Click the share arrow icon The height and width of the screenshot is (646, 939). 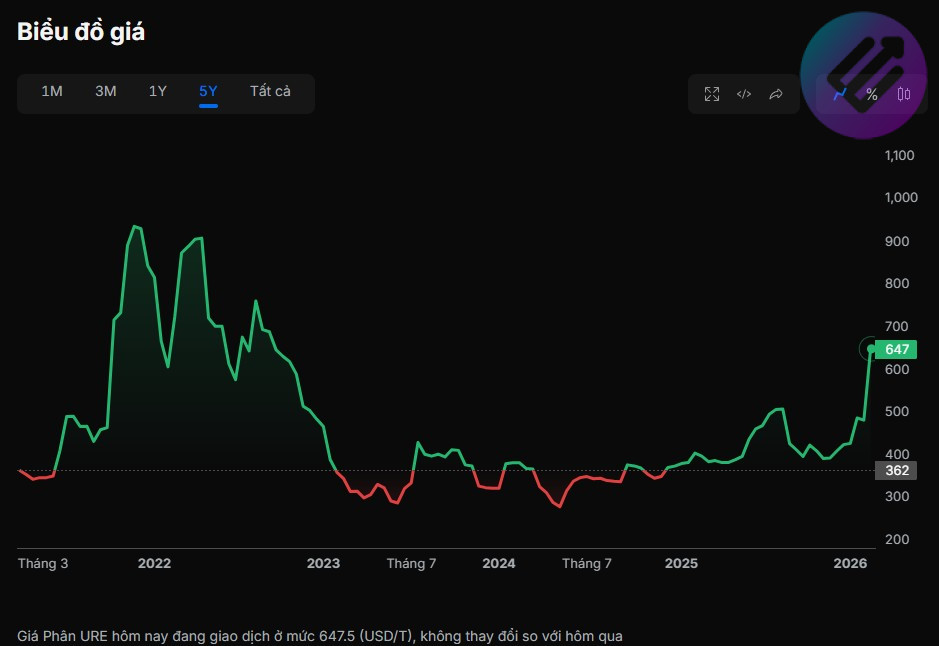[776, 94]
